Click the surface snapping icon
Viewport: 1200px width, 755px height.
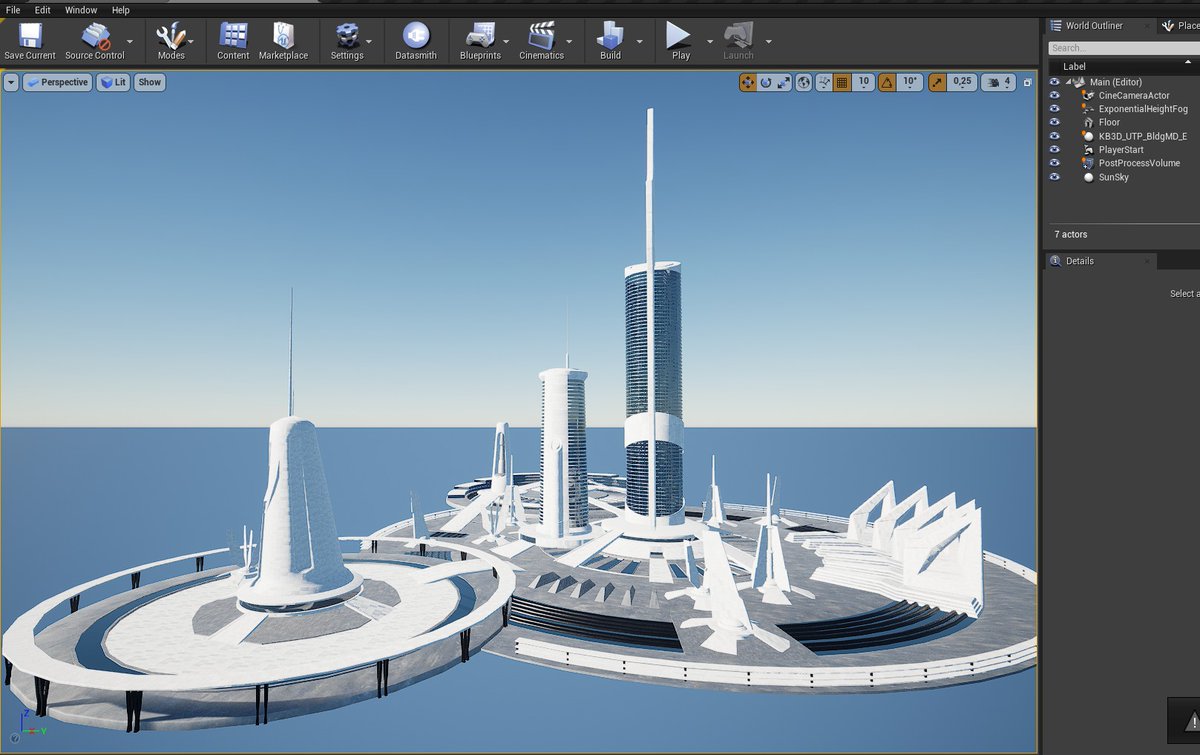(824, 82)
